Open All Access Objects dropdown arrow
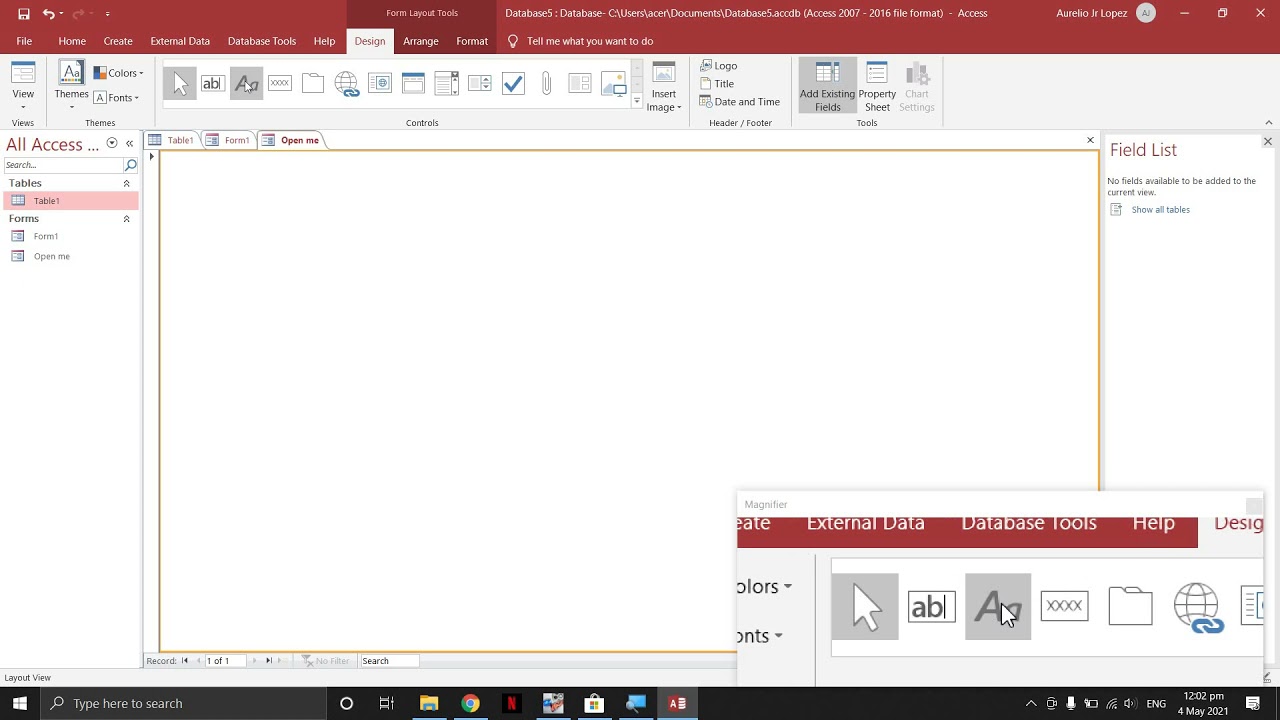The width and height of the screenshot is (1280, 720). click(112, 144)
